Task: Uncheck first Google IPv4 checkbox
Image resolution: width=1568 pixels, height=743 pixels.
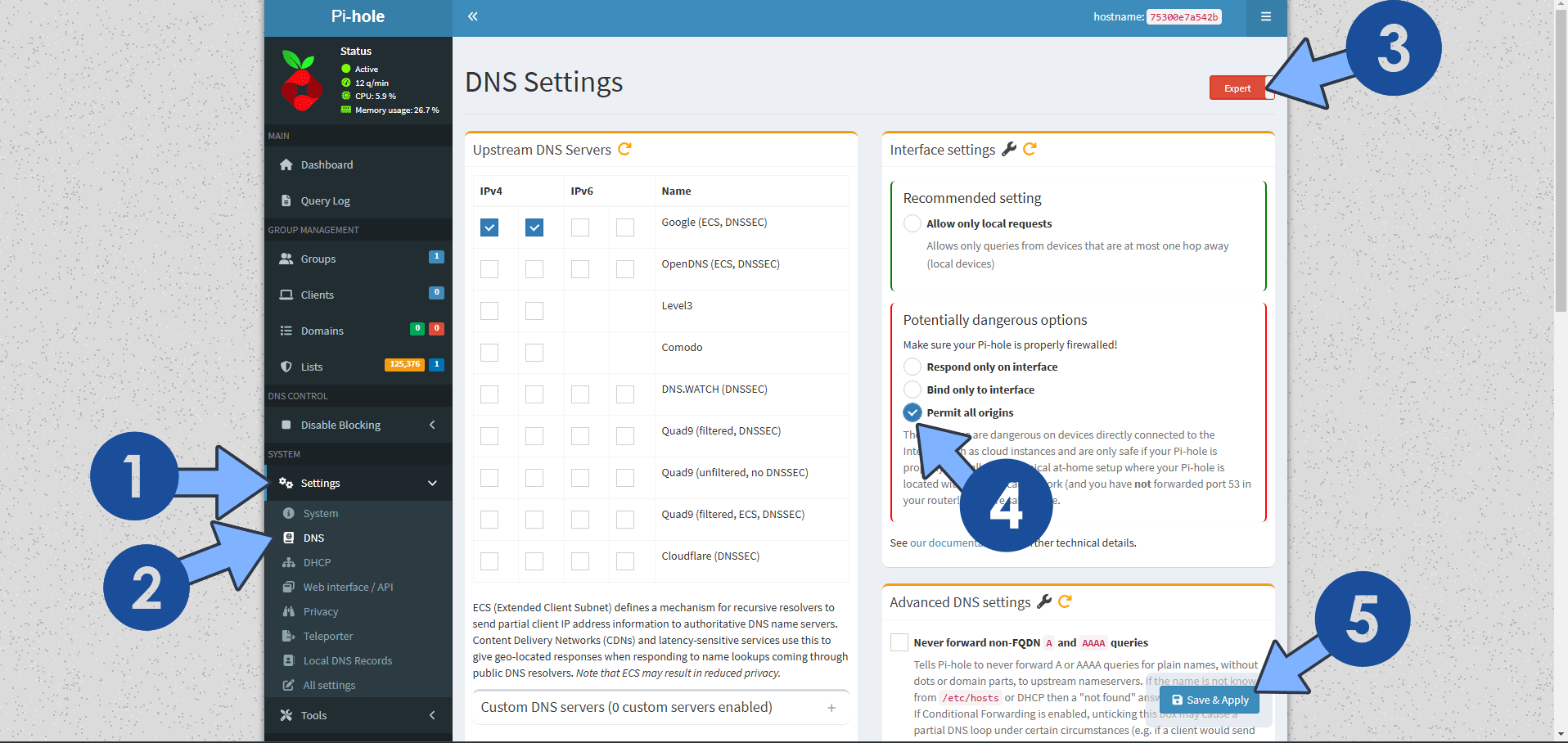Action: tap(489, 227)
